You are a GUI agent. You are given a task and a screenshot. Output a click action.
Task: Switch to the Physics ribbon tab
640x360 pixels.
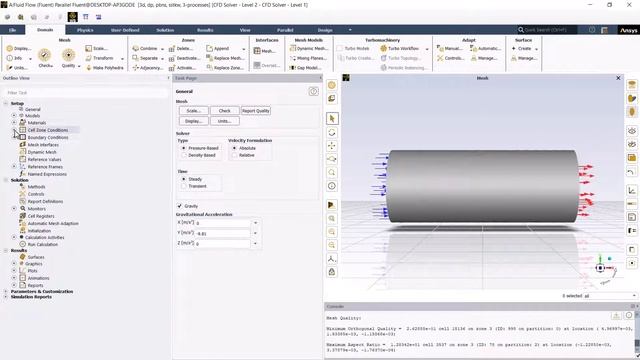click(x=85, y=30)
